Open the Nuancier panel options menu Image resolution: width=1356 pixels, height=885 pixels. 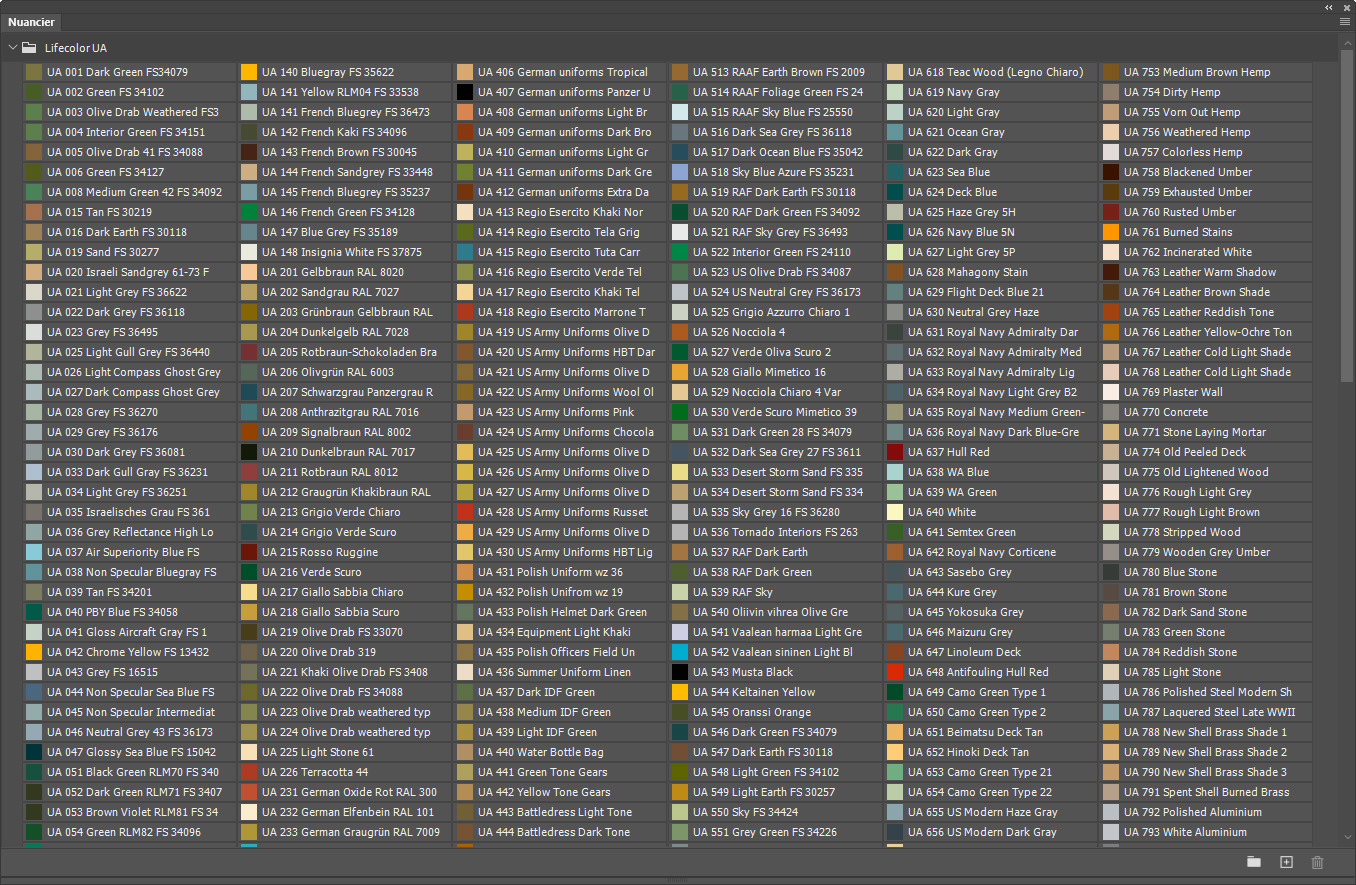tap(1345, 21)
